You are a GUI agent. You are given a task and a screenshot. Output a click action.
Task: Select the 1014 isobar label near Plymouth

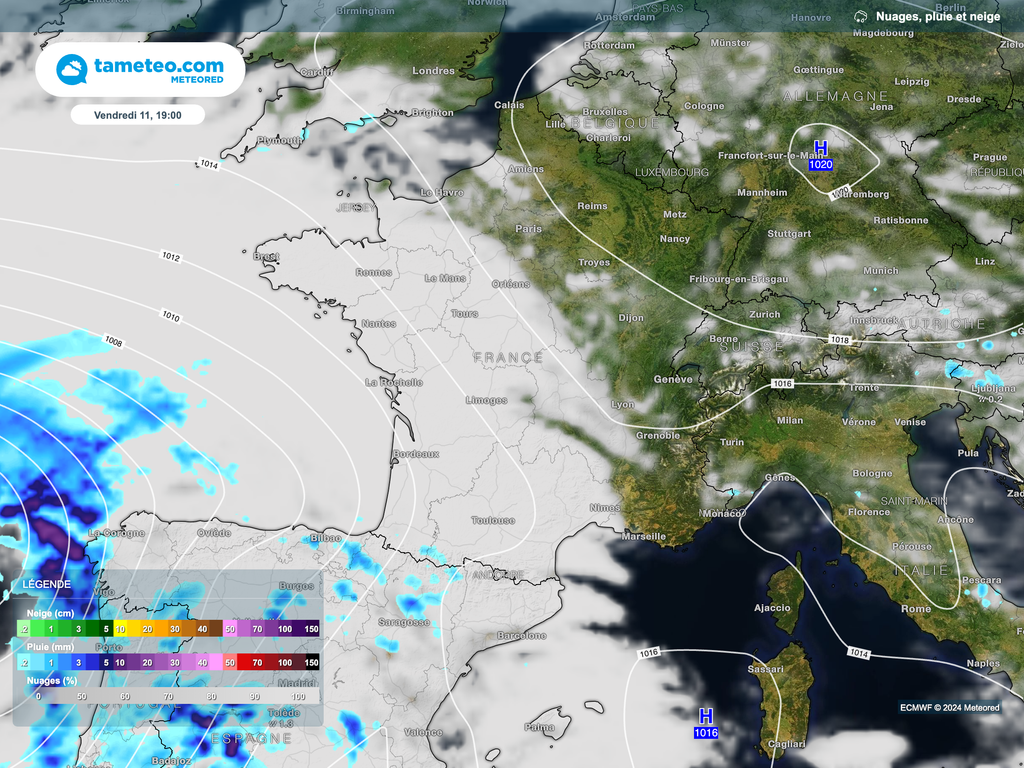[208, 164]
